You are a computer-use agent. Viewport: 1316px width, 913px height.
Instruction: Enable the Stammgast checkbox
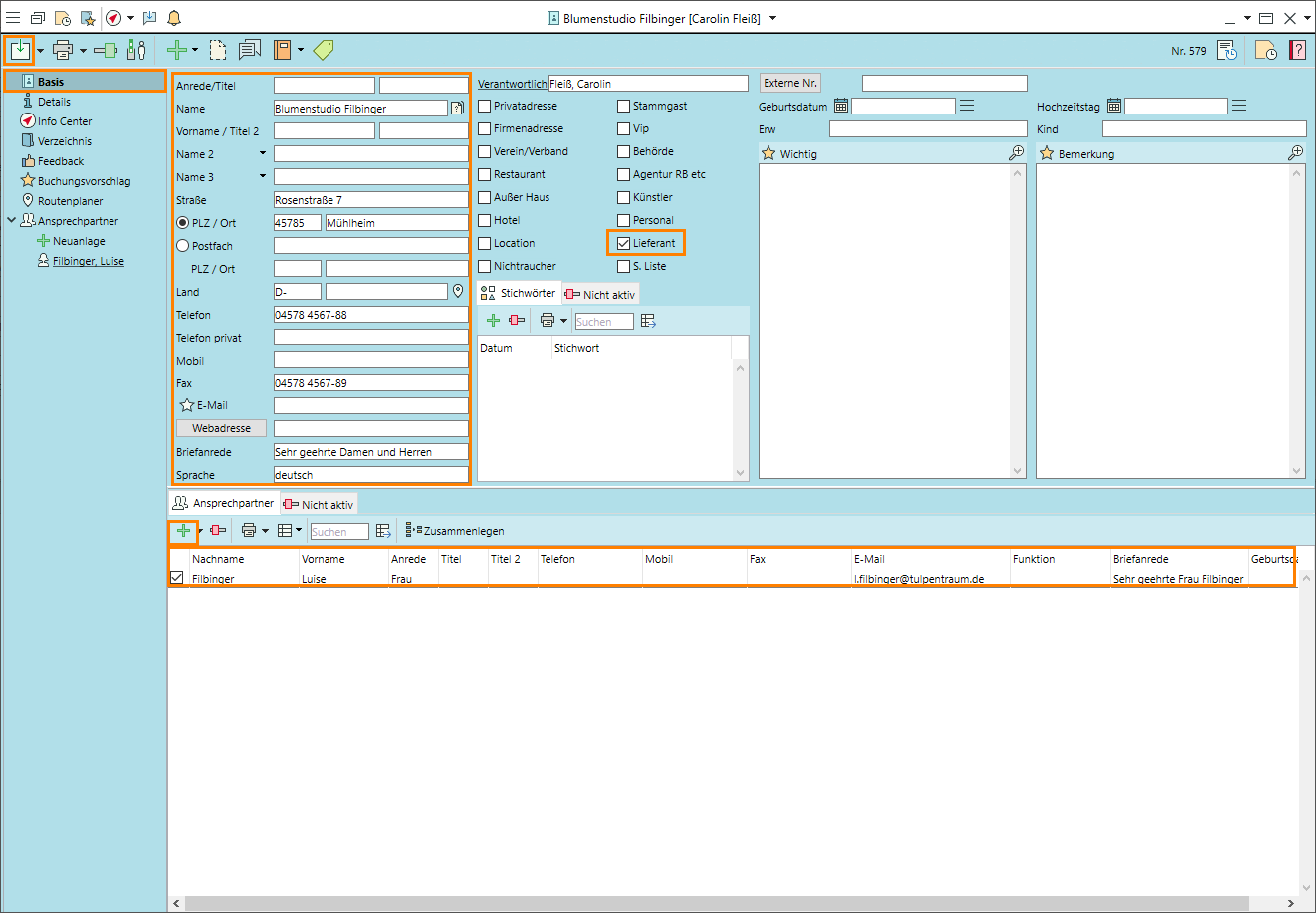[x=624, y=106]
